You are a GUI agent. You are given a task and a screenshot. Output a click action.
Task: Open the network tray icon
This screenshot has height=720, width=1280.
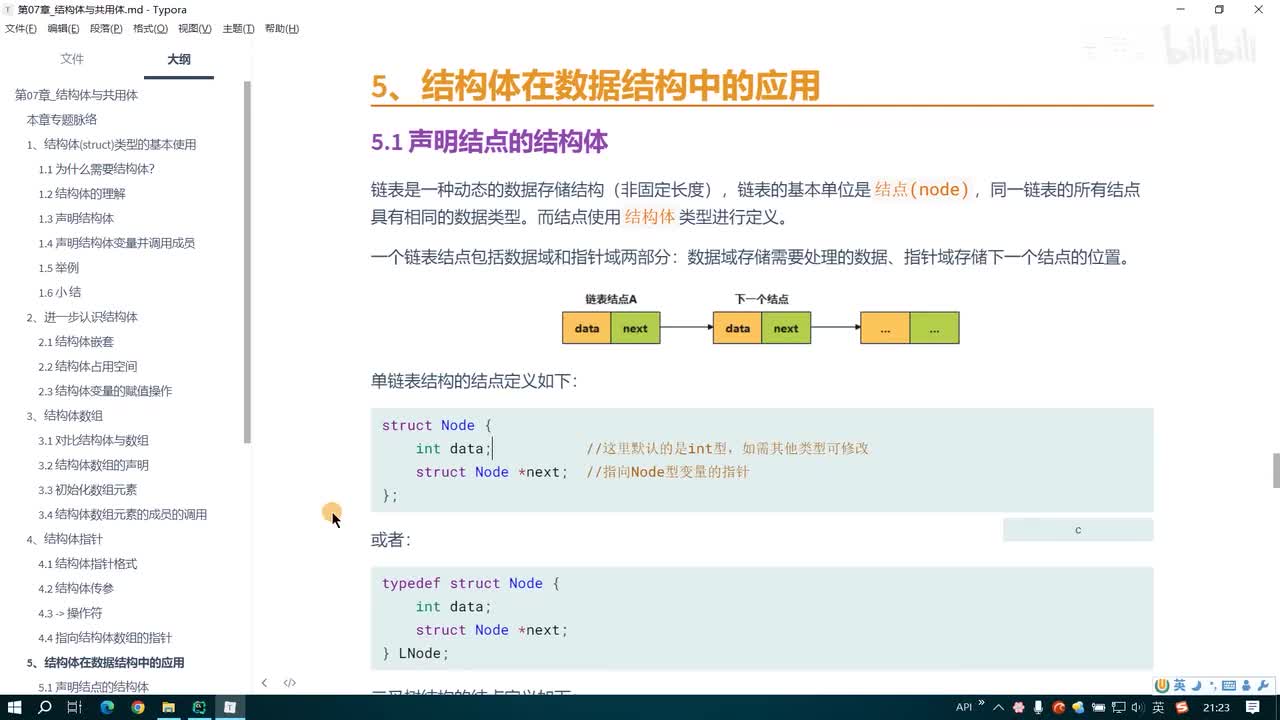[x=1118, y=707]
